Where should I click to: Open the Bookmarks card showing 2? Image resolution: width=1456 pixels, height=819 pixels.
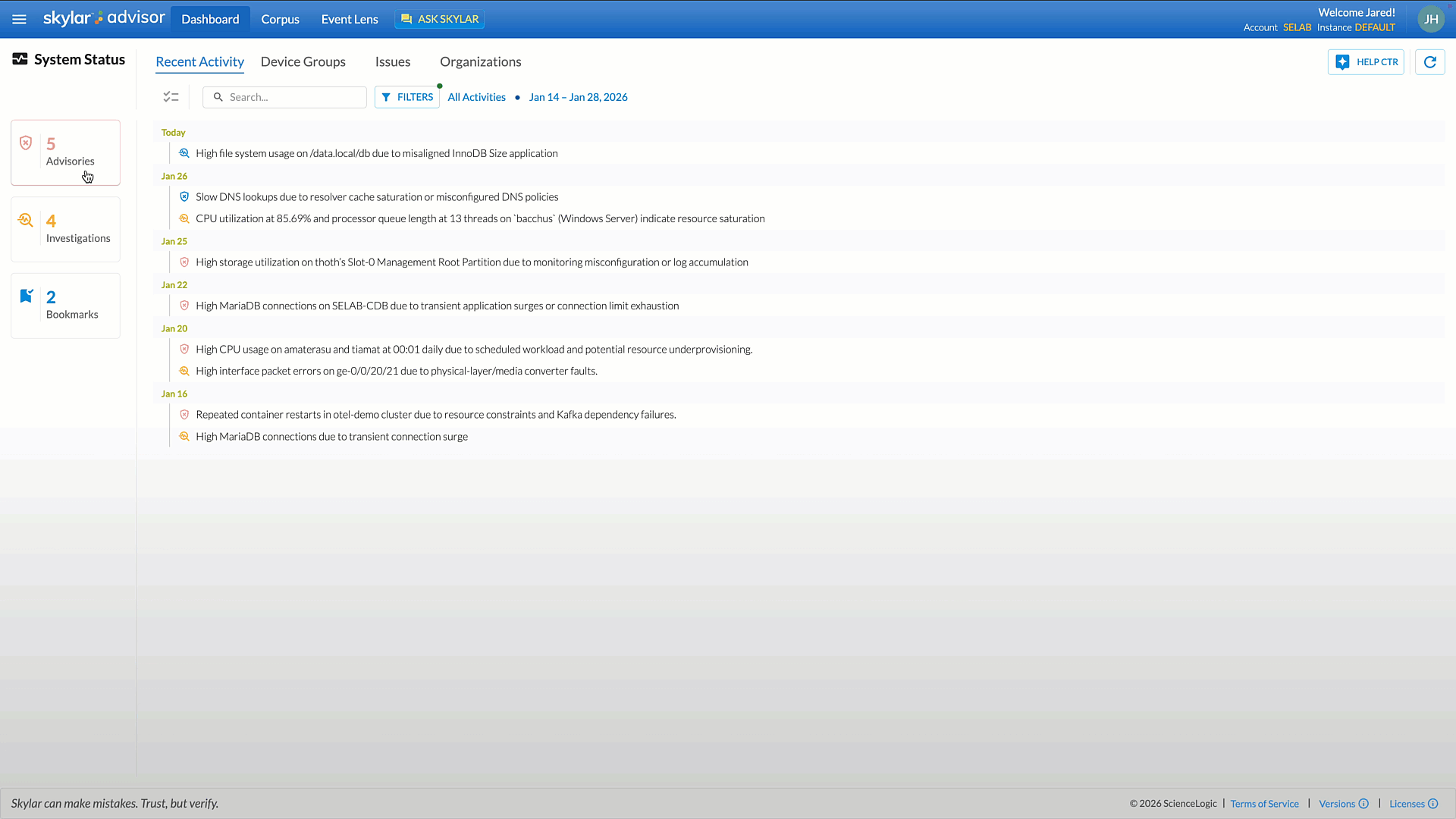pyautogui.click(x=65, y=306)
